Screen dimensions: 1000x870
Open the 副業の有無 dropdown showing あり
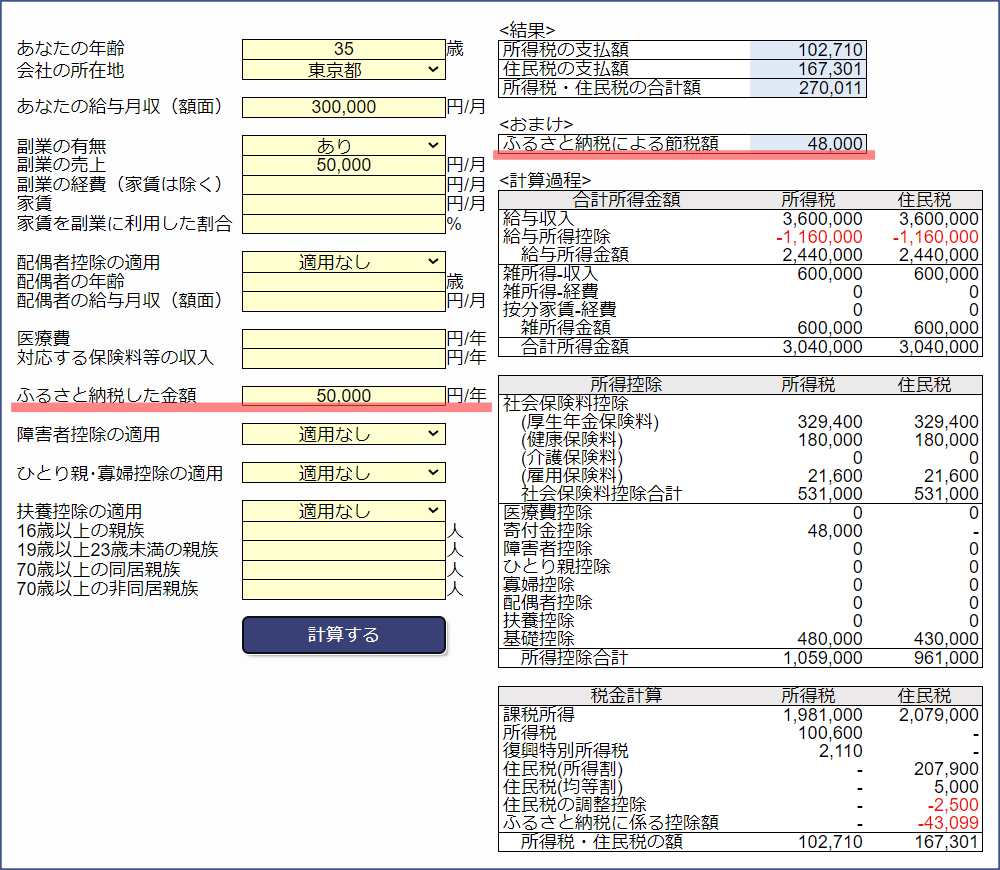(x=344, y=145)
